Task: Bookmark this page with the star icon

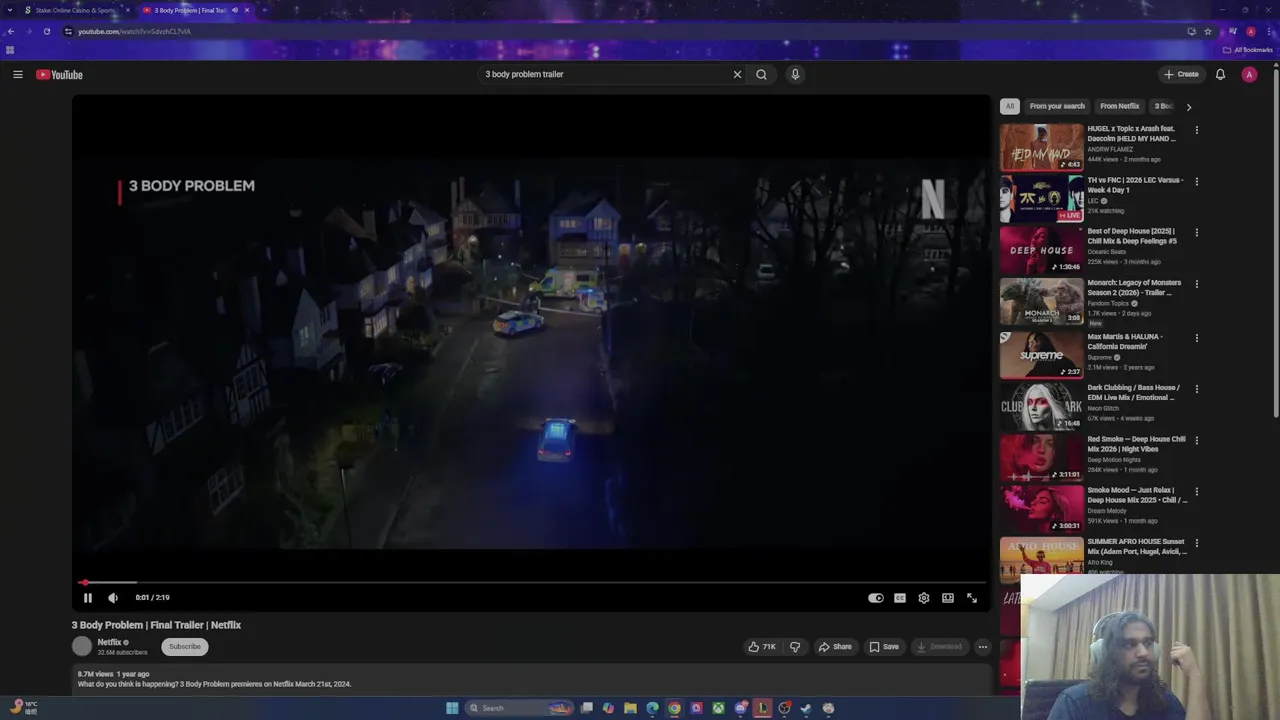Action: (1208, 31)
